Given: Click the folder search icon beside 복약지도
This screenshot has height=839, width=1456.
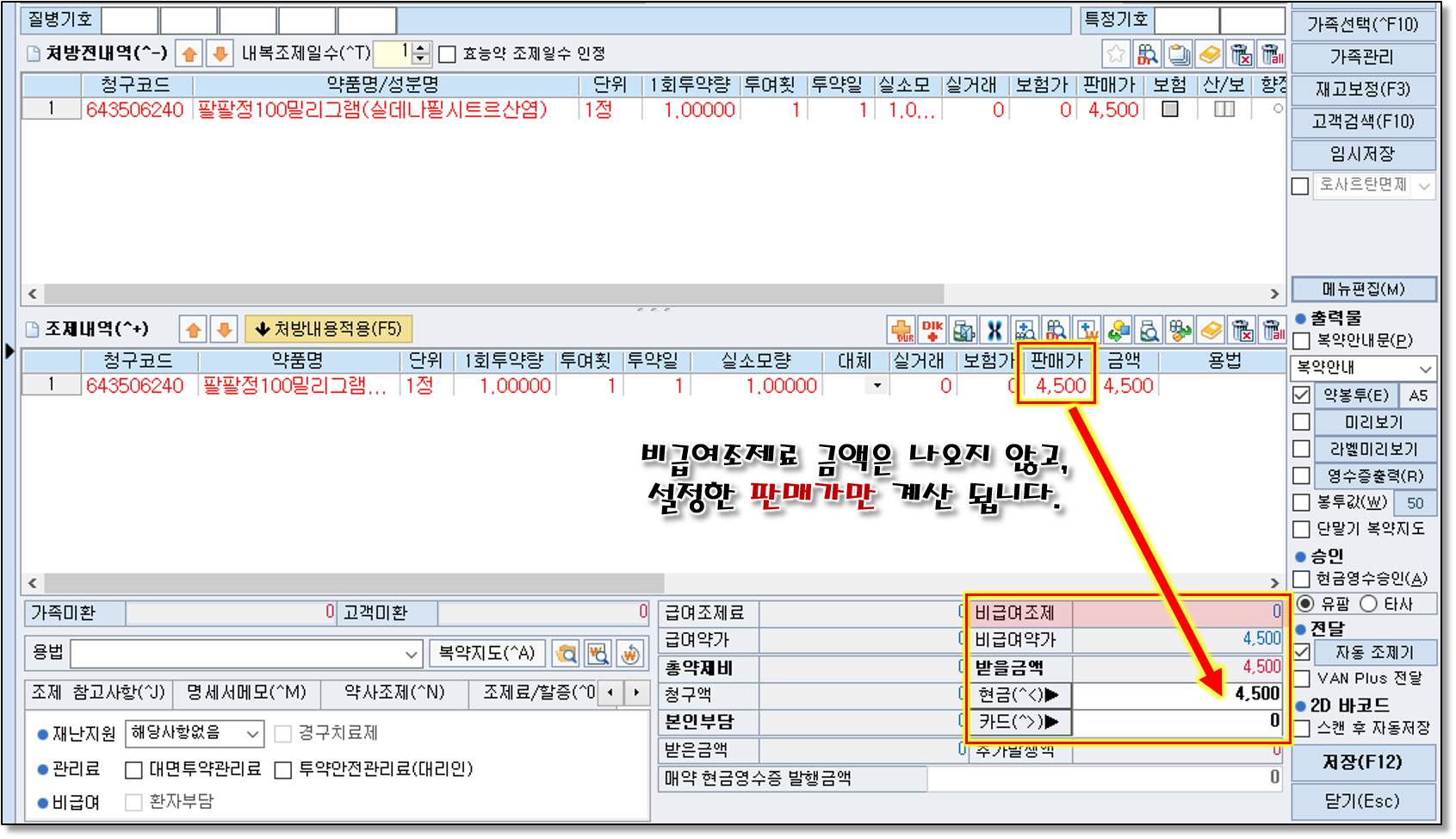Looking at the screenshot, I should tap(566, 654).
